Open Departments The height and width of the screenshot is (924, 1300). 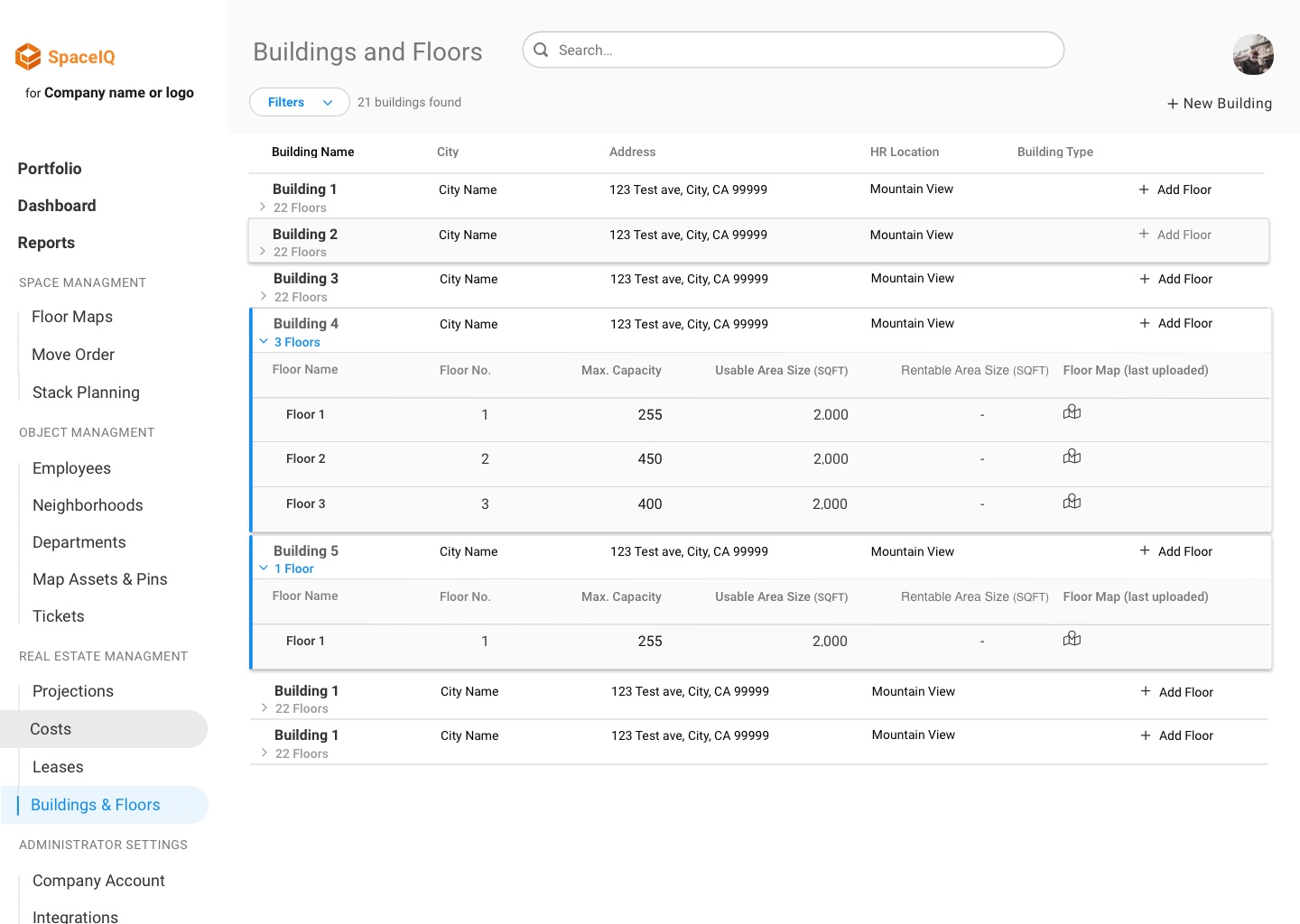[x=79, y=542]
